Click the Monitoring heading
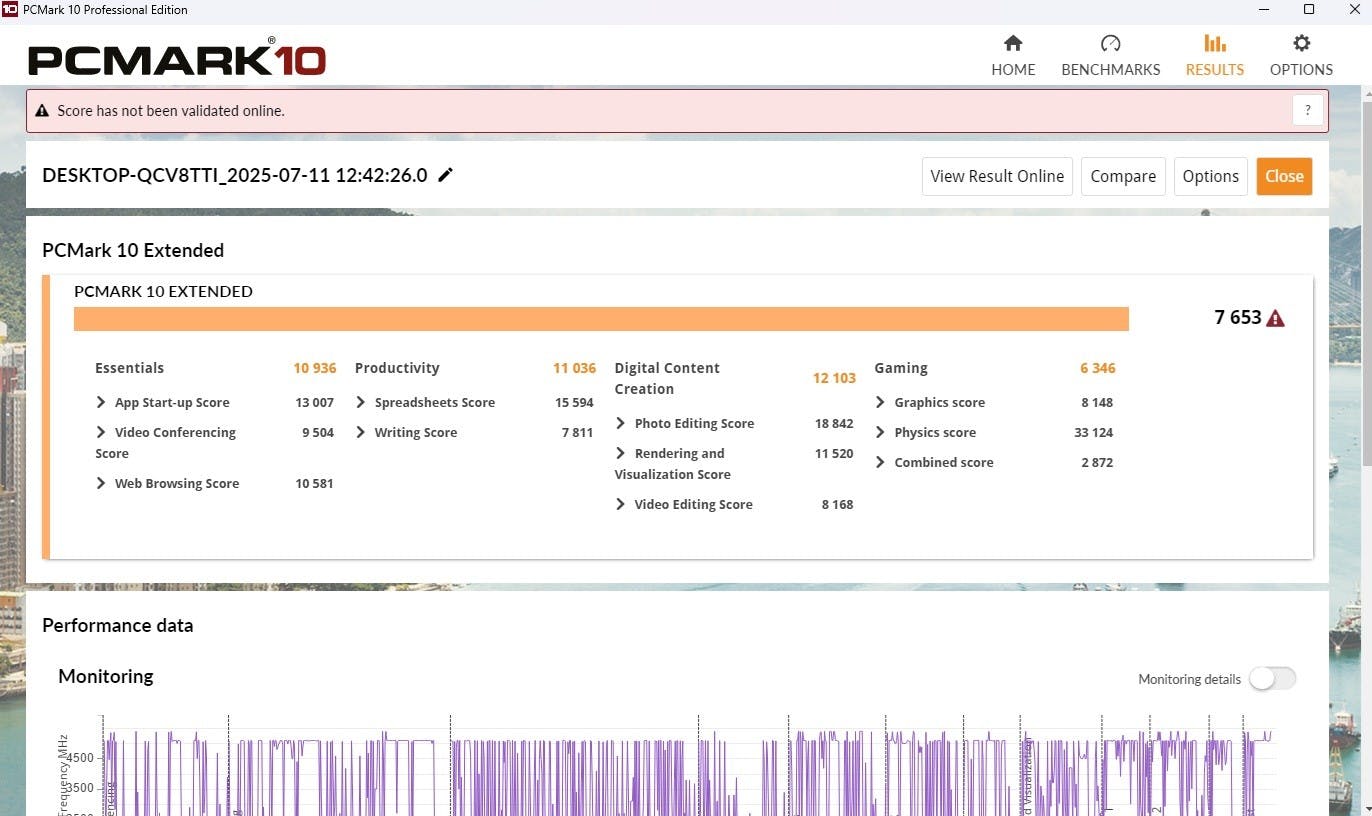1372x816 pixels. point(106,676)
